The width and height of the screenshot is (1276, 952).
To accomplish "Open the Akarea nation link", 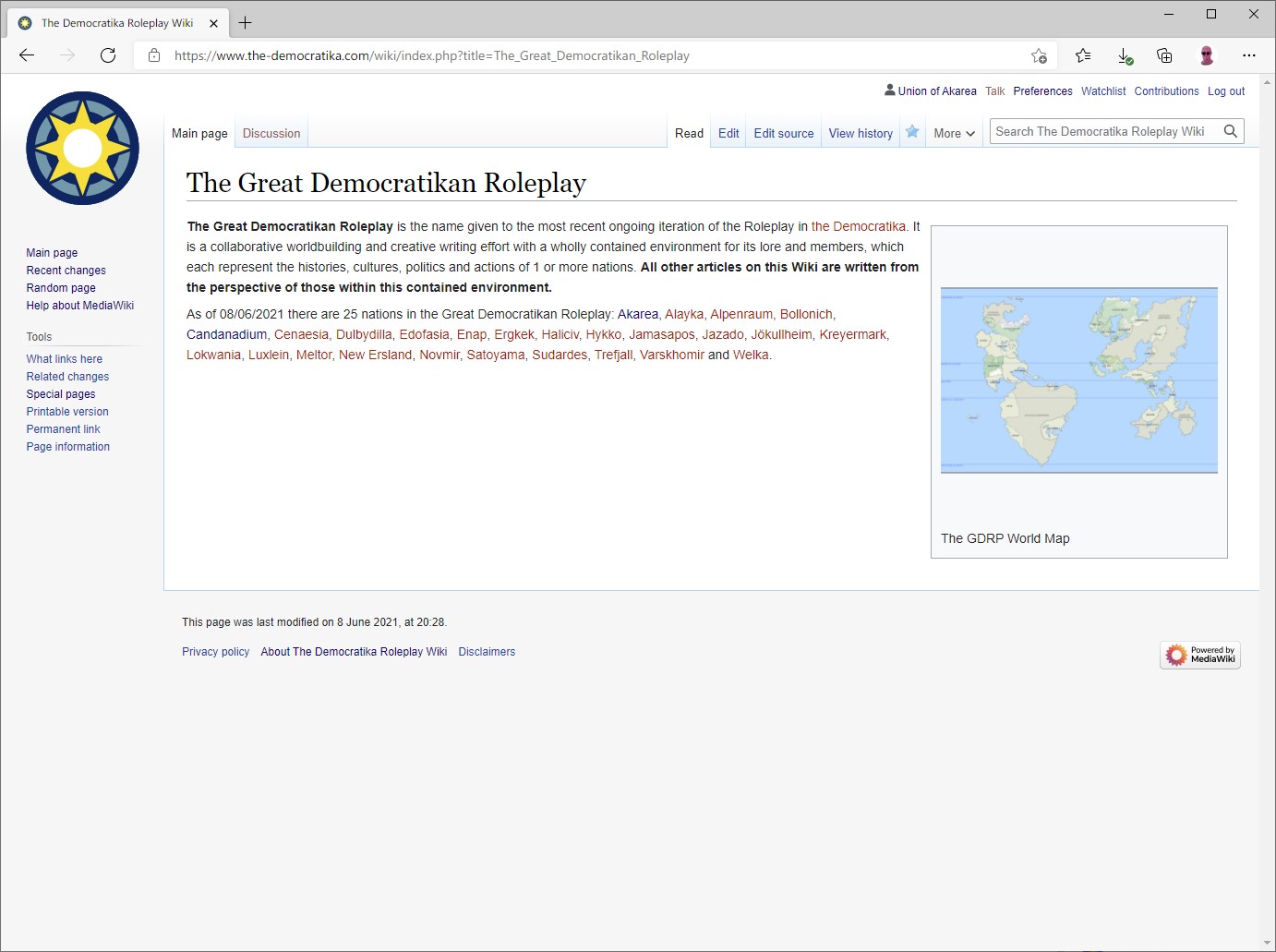I will pyautogui.click(x=638, y=314).
